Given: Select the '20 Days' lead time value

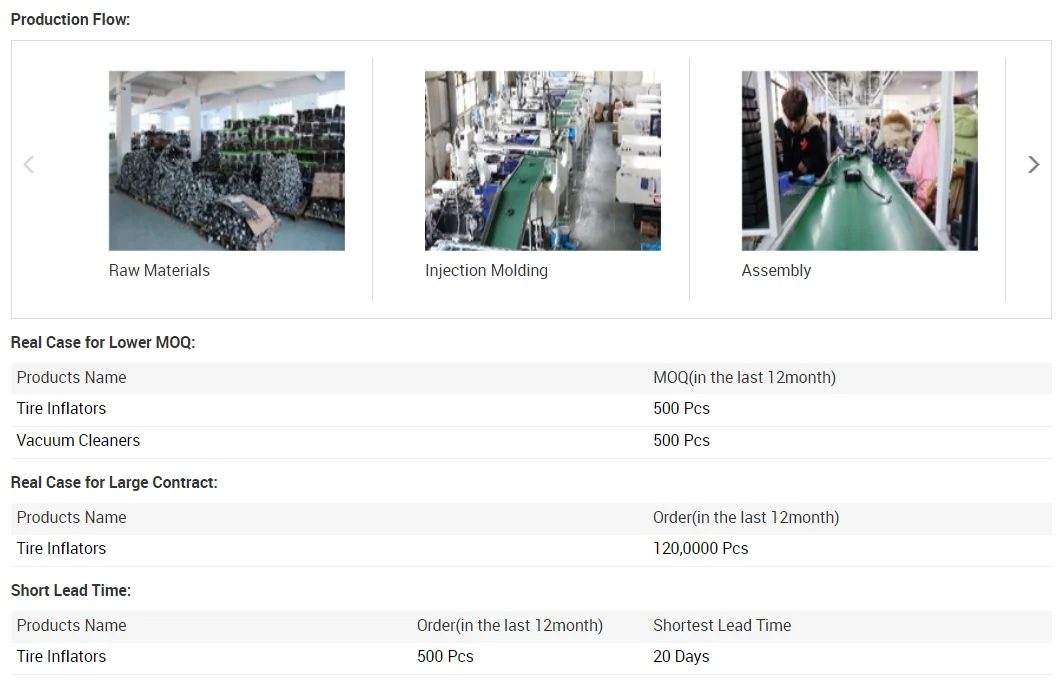Looking at the screenshot, I should tap(681, 656).
